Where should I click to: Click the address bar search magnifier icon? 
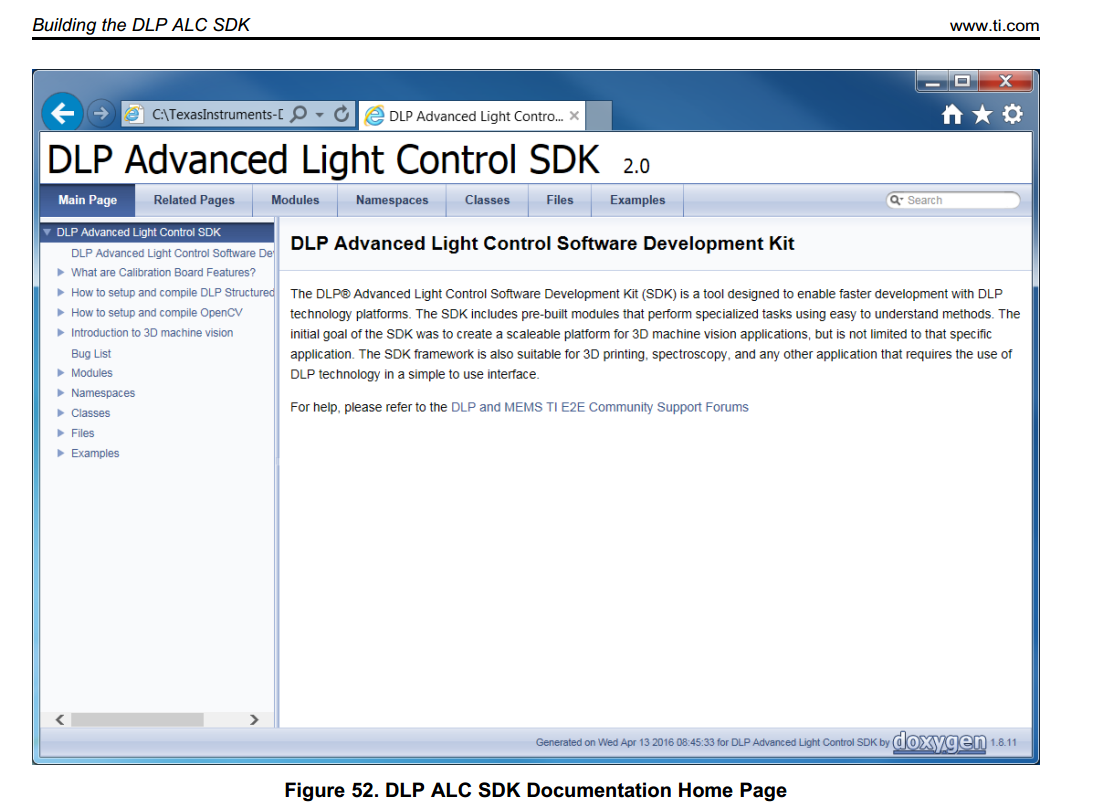pyautogui.click(x=298, y=114)
